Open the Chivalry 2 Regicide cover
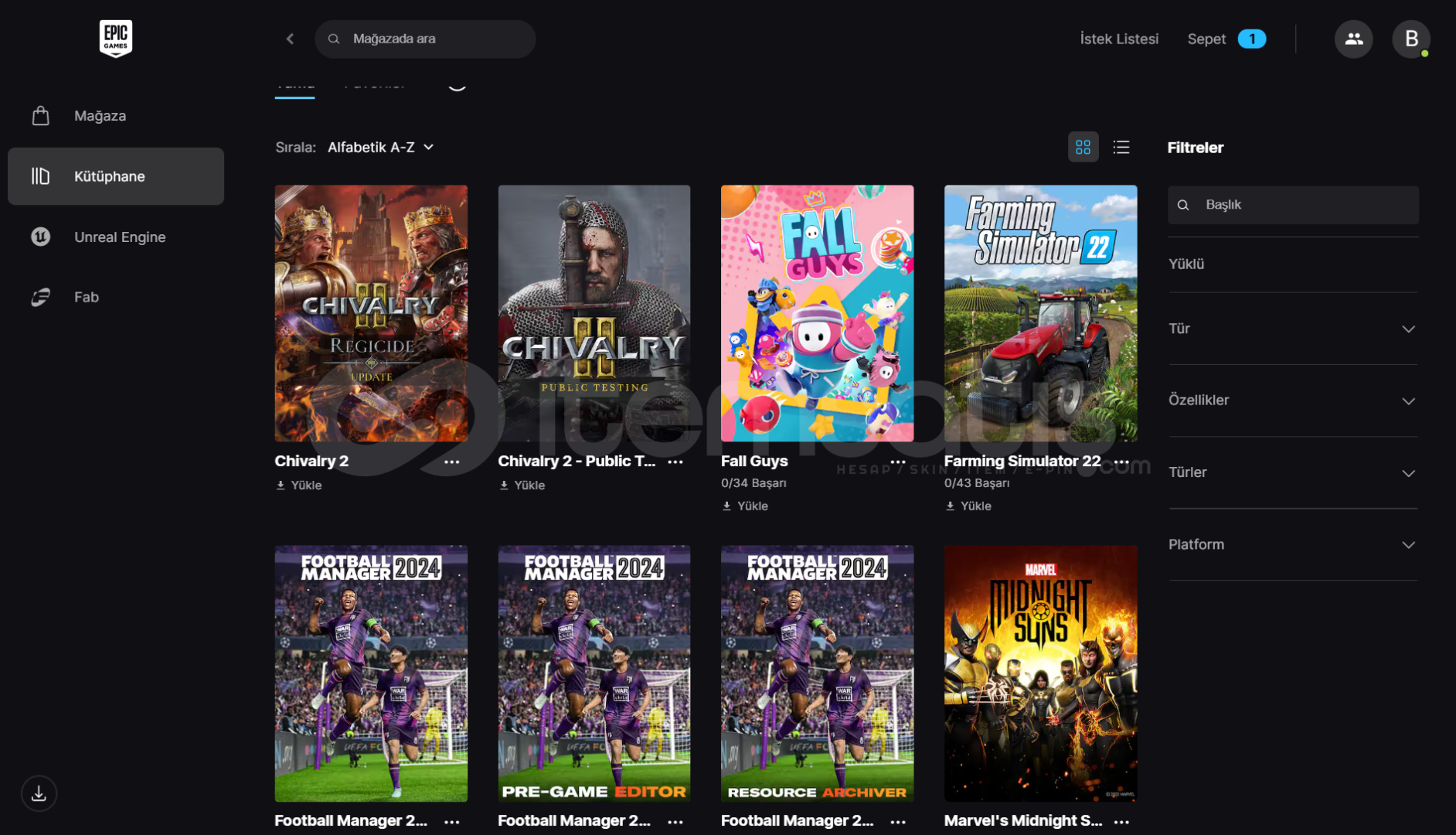Screen dimensions: 1456x835 [x=371, y=313]
